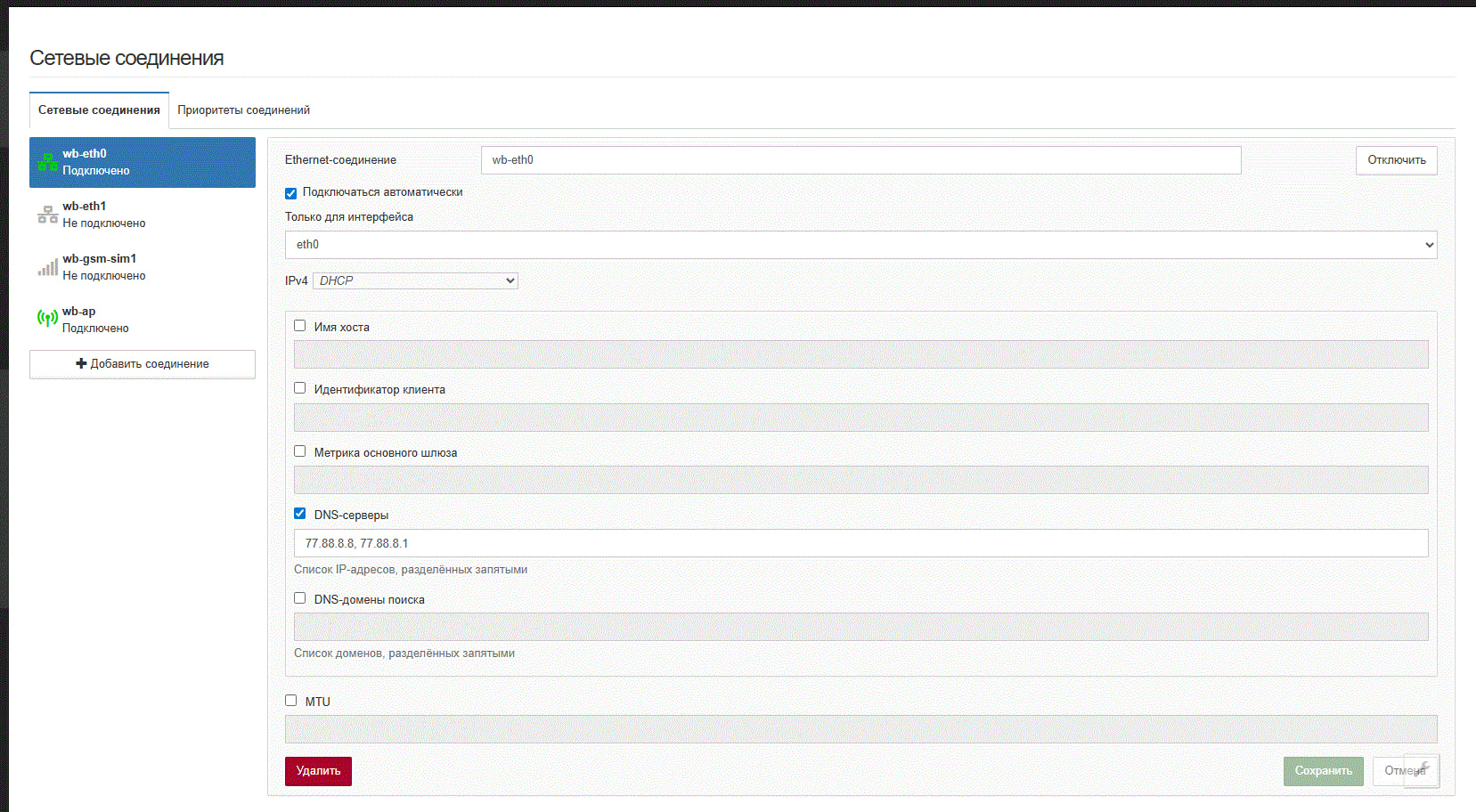The height and width of the screenshot is (812, 1476).
Task: Tick the Метрика основного шлюза checkbox
Action: (x=300, y=451)
